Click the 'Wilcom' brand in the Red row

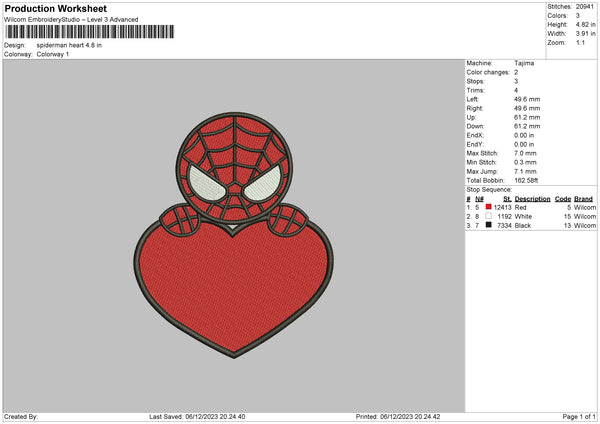click(585, 207)
